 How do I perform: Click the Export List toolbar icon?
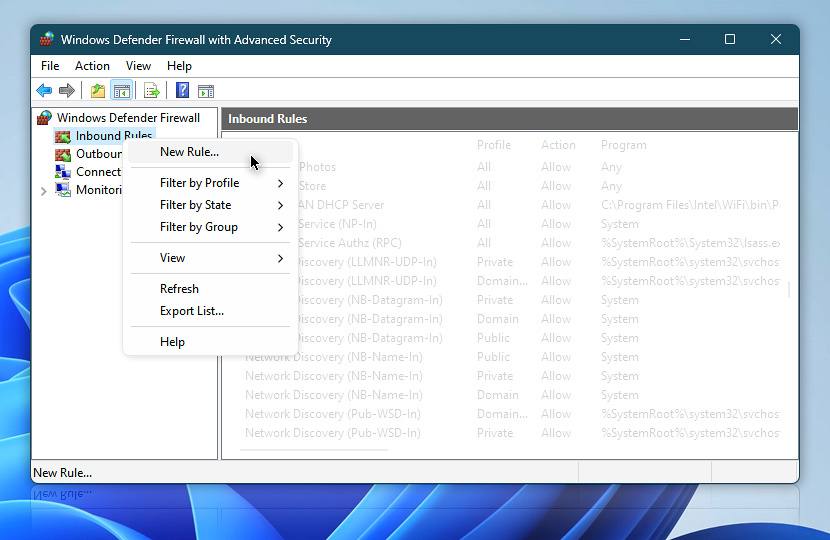(x=151, y=91)
